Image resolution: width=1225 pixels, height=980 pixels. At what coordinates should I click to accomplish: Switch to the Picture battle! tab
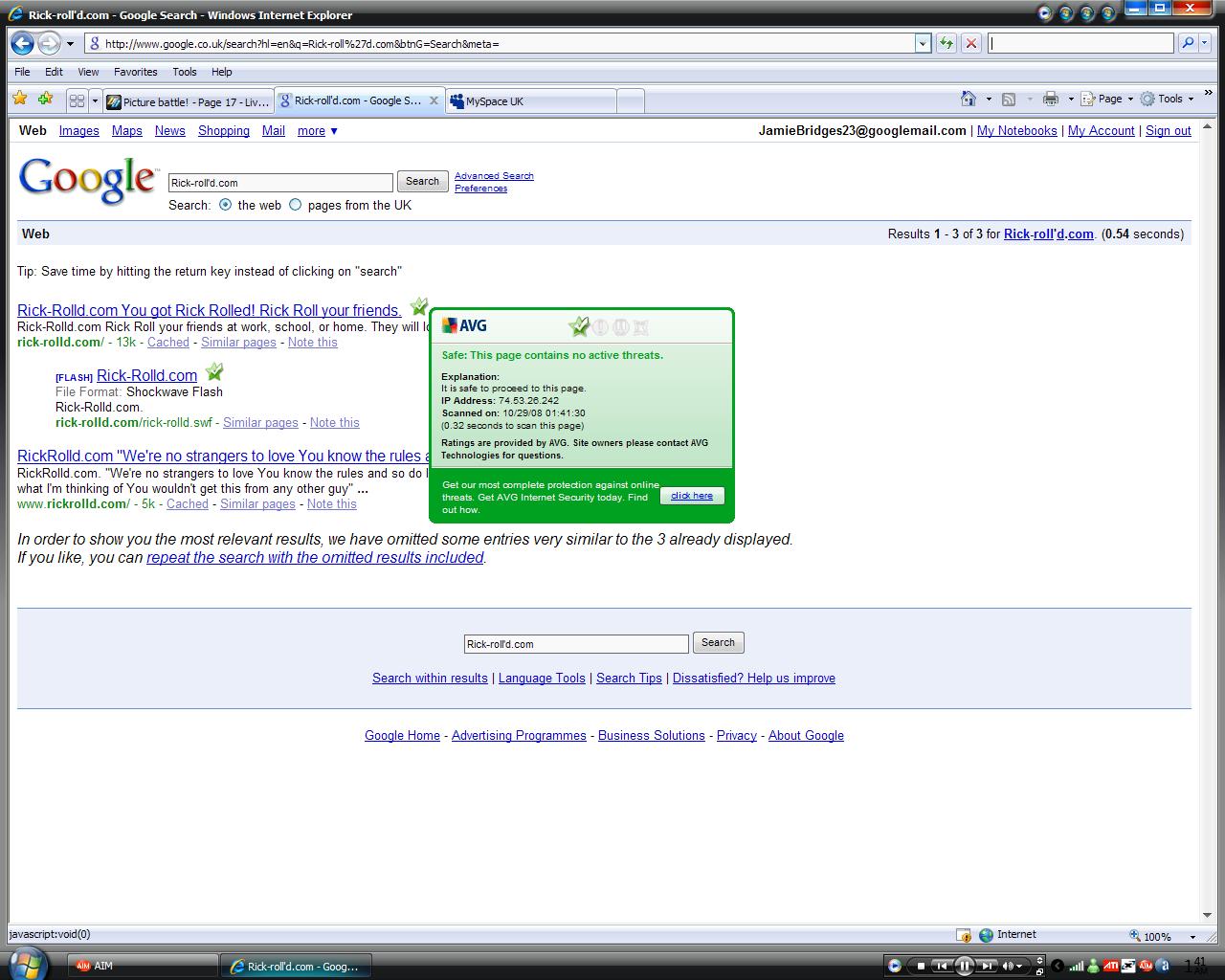click(189, 101)
